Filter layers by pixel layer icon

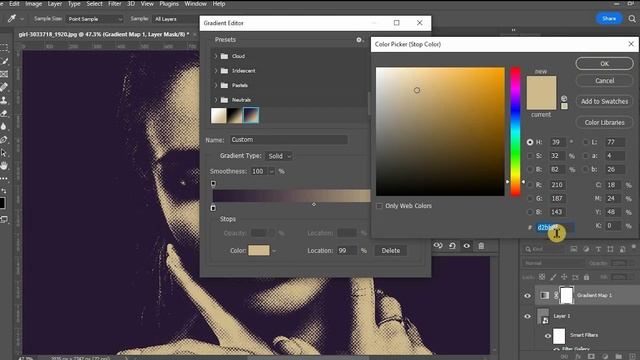click(573, 249)
